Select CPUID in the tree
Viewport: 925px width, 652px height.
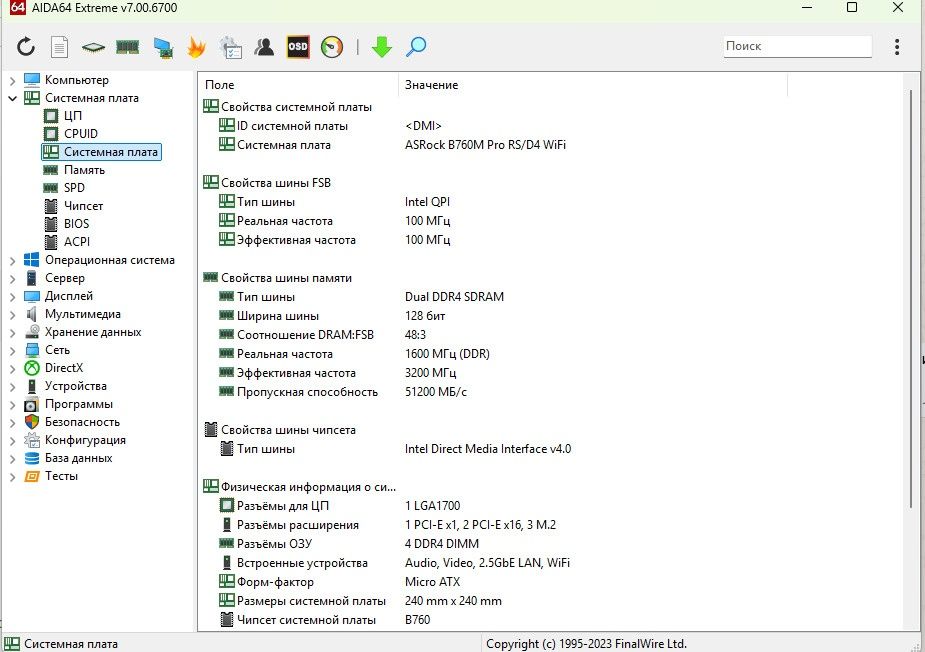[x=80, y=133]
